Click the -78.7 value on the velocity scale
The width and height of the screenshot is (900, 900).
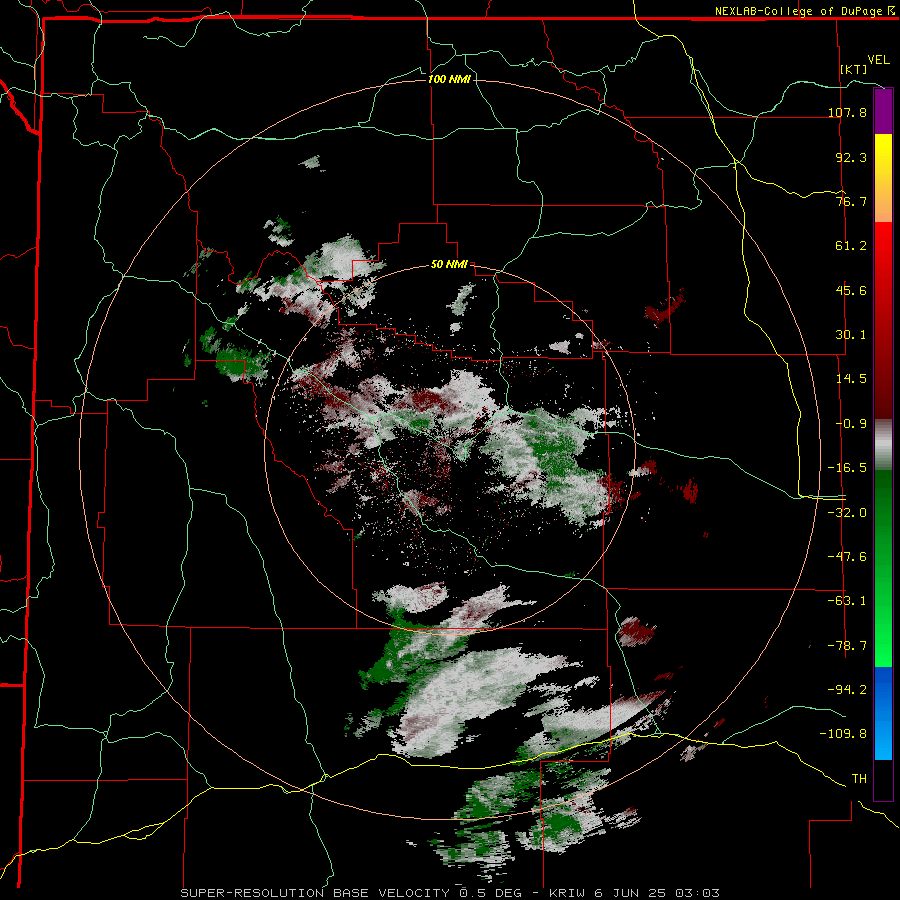coord(847,646)
